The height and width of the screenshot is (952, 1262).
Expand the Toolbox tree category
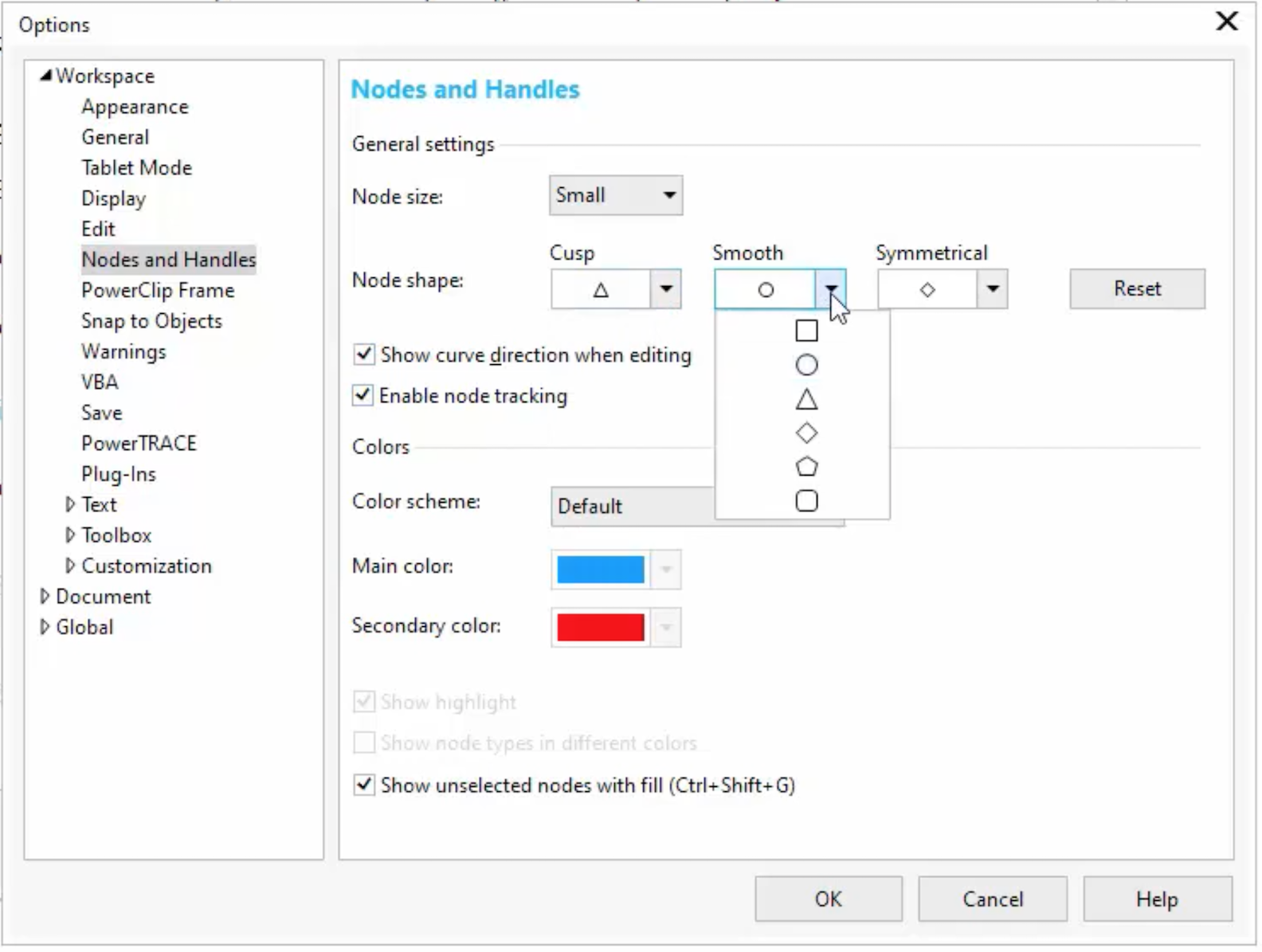point(70,535)
